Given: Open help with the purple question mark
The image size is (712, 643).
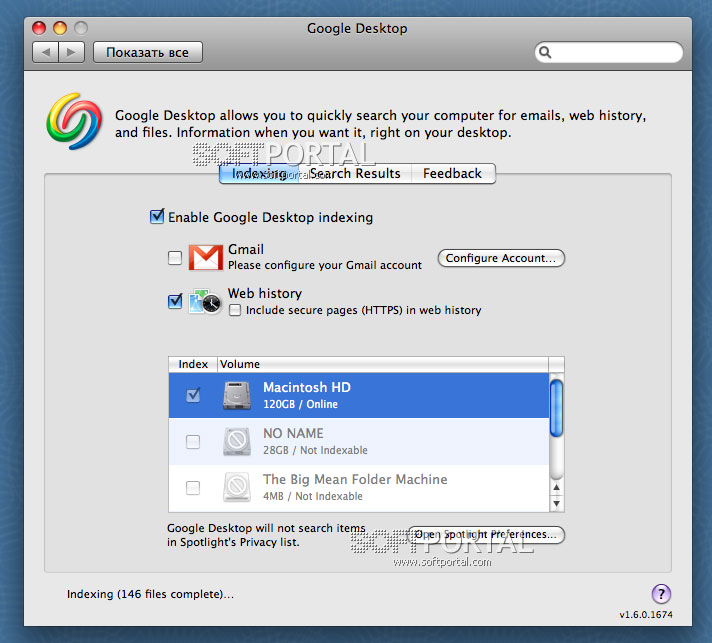Looking at the screenshot, I should pyautogui.click(x=661, y=594).
